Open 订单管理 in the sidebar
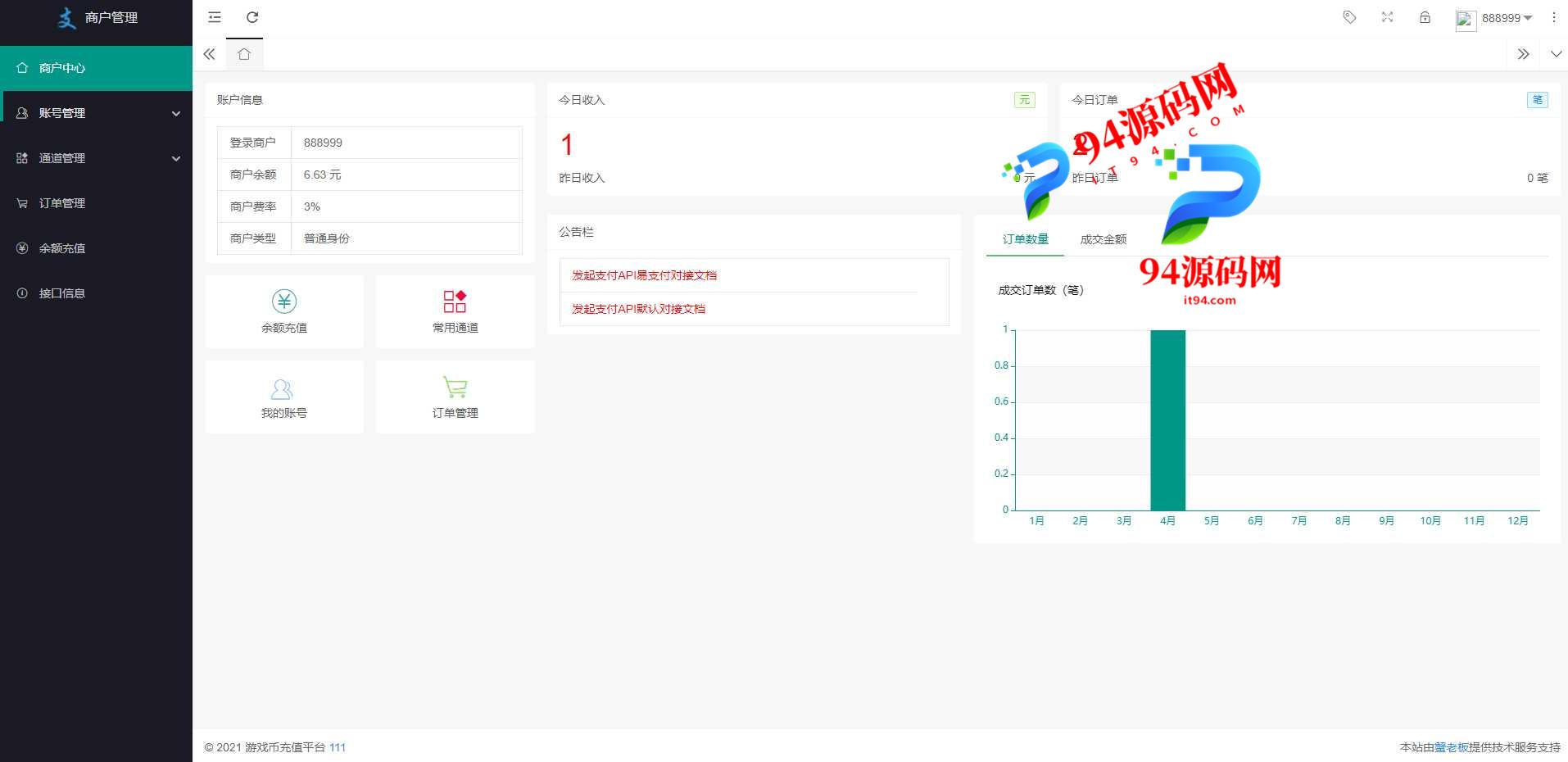The height and width of the screenshot is (762, 1568). 96,203
